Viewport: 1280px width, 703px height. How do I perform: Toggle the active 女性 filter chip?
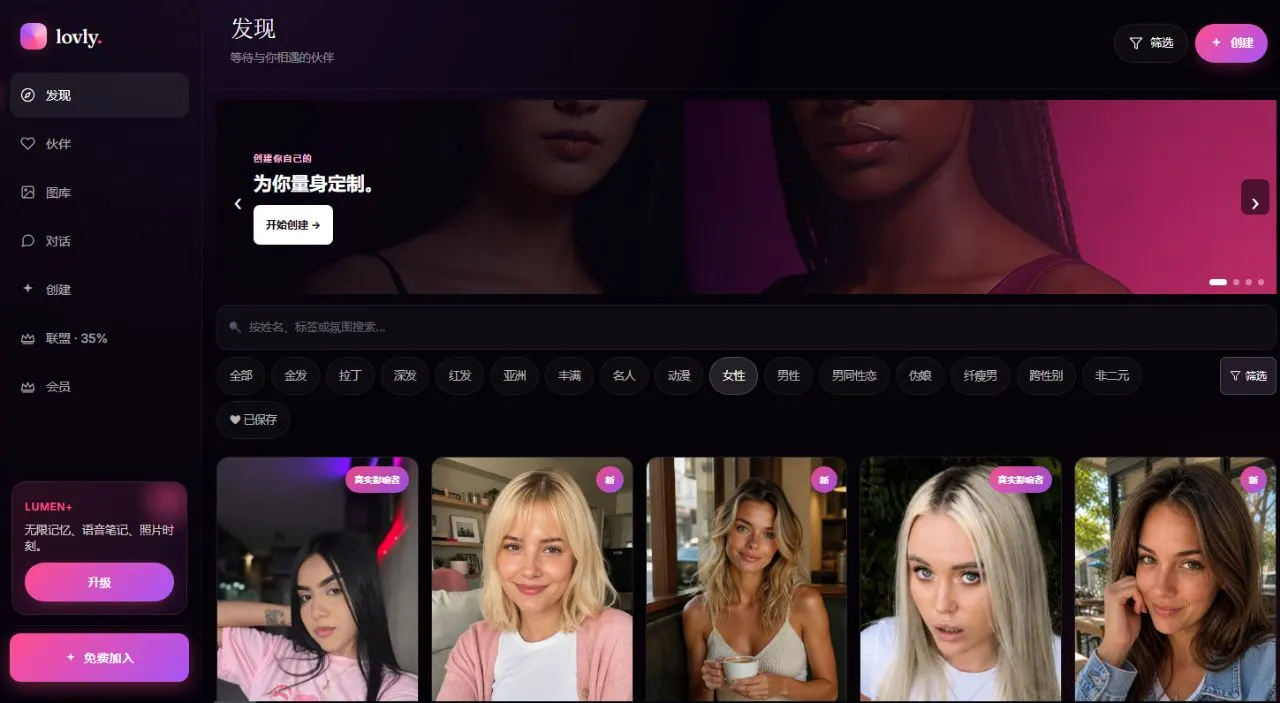(734, 376)
